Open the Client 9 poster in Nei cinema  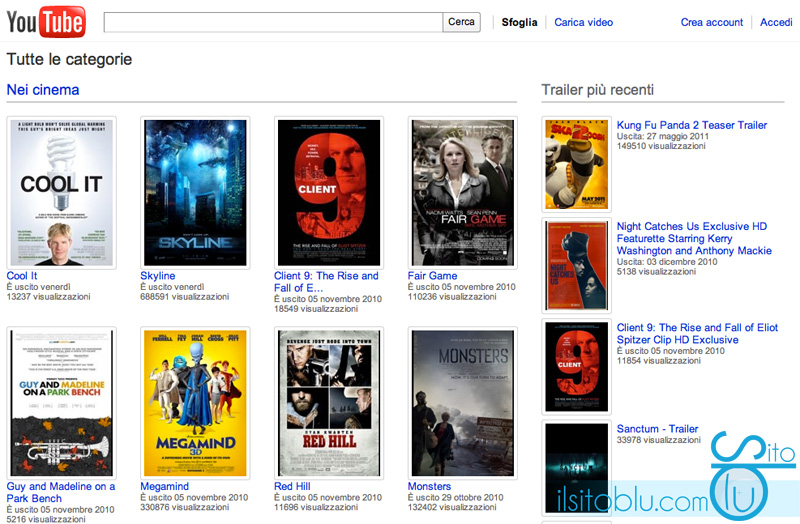pos(329,192)
